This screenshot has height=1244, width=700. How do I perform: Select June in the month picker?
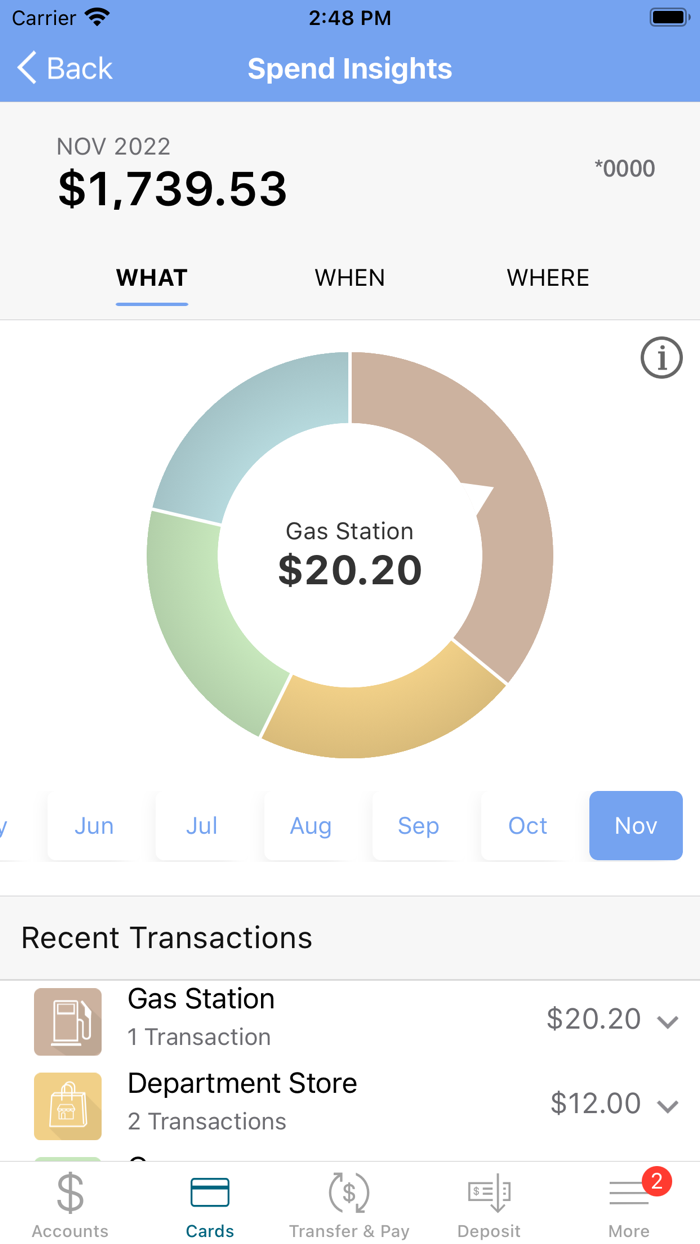tap(94, 826)
